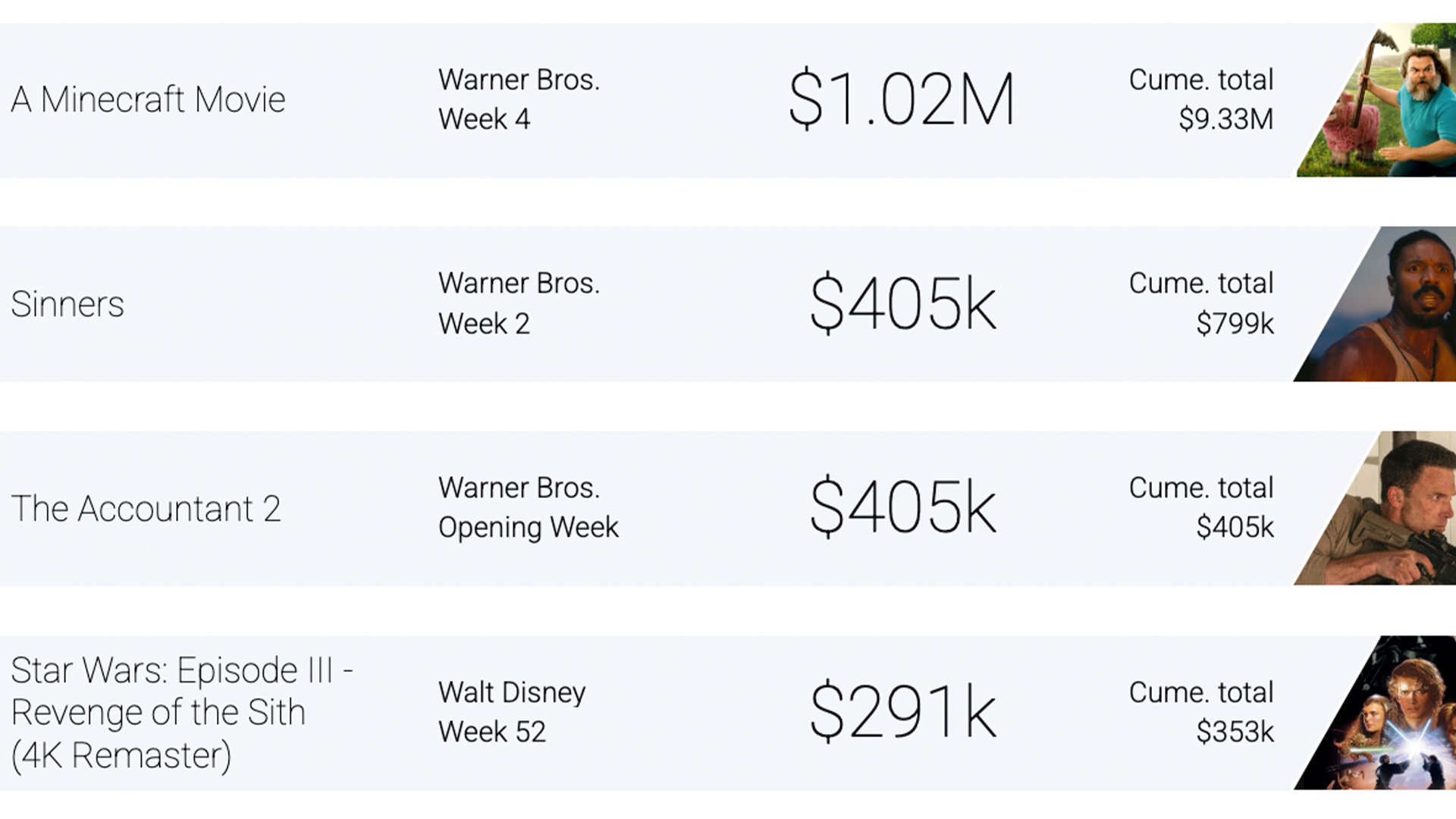
Task: Select The Accountant 2 title
Action: pos(146,508)
